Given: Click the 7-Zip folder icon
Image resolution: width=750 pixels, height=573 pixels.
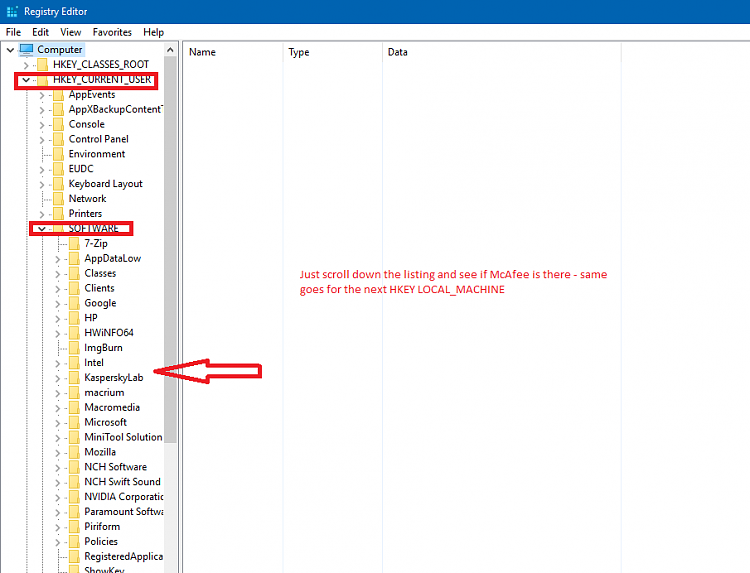Looking at the screenshot, I should click(x=74, y=243).
